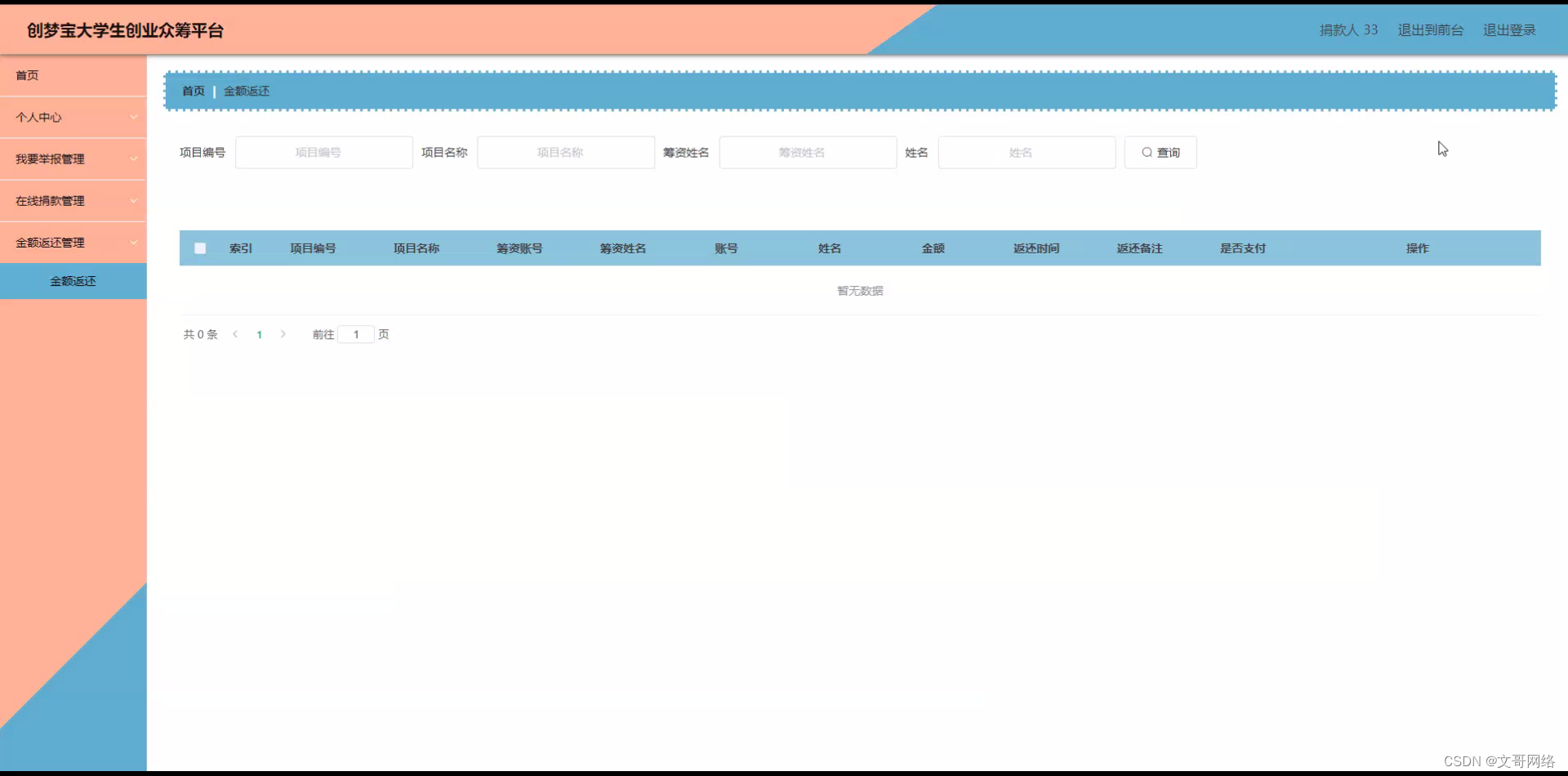The image size is (1568, 776).
Task: Focus the 筹资姓名 input field
Action: click(x=808, y=152)
